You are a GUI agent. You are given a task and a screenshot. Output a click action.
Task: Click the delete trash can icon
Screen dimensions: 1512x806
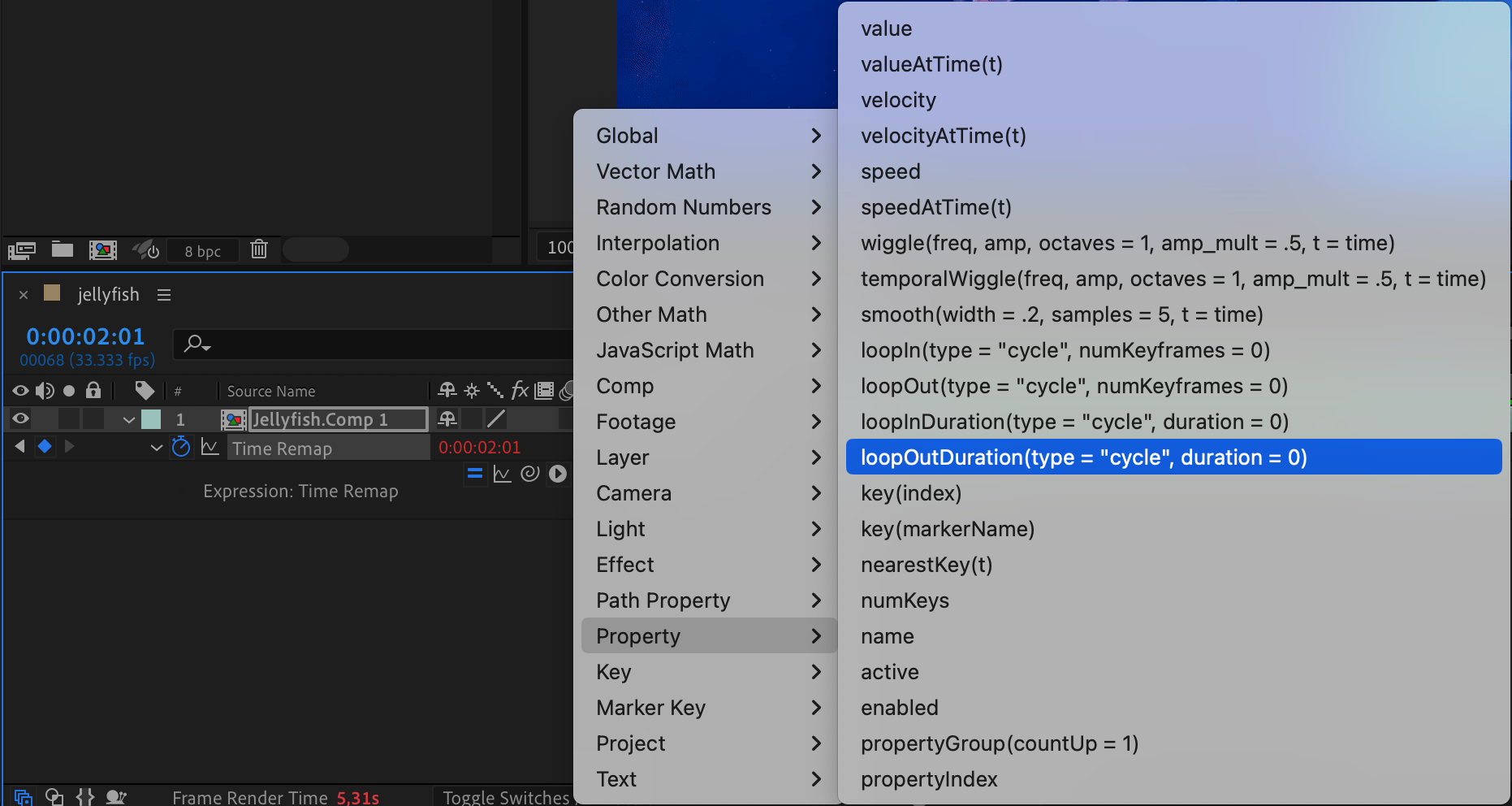[259, 249]
